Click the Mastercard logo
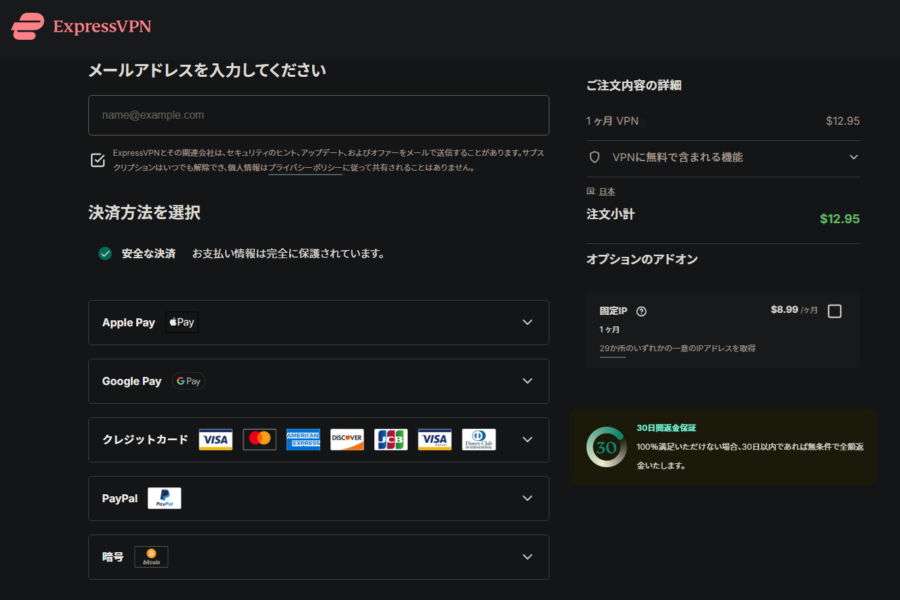The width and height of the screenshot is (900, 600). 259,440
